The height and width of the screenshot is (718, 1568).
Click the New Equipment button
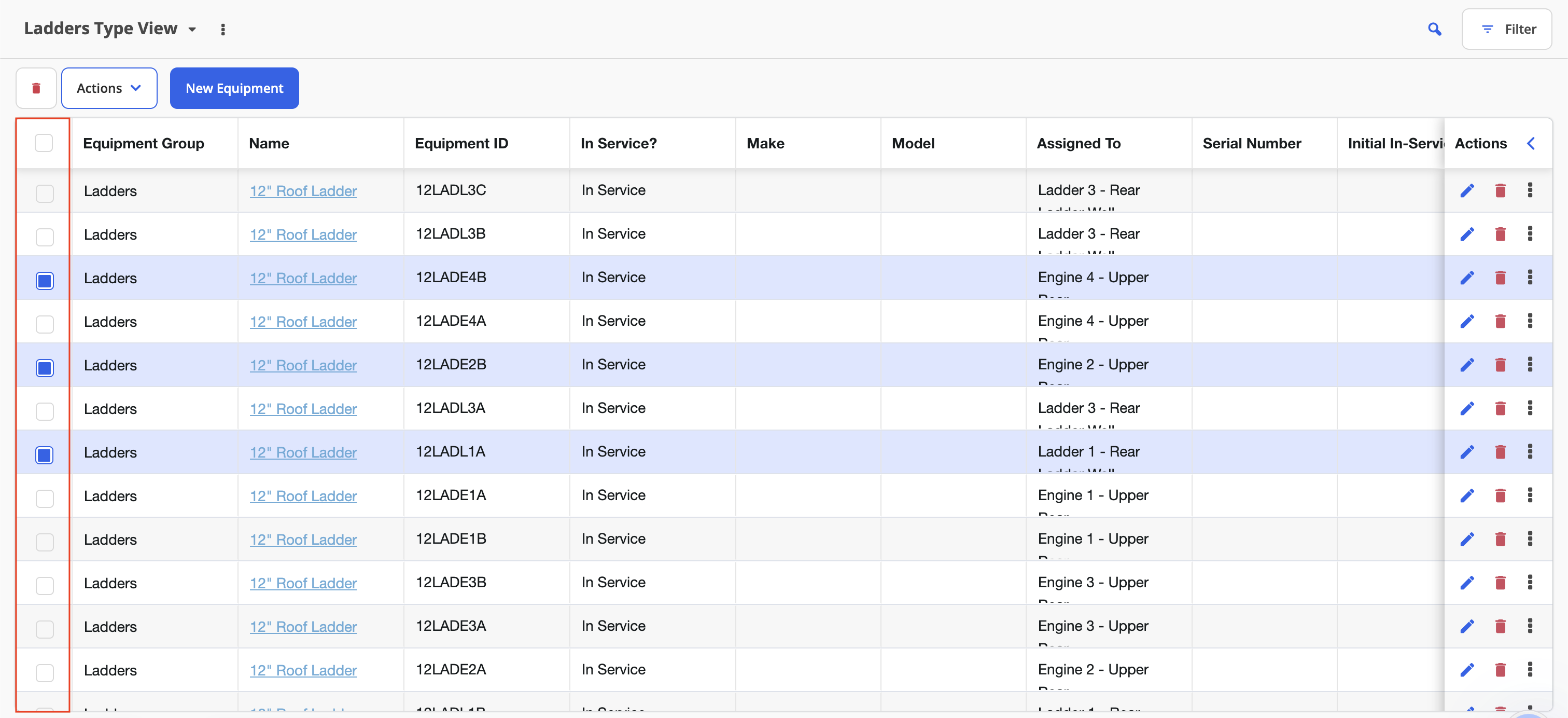click(234, 88)
